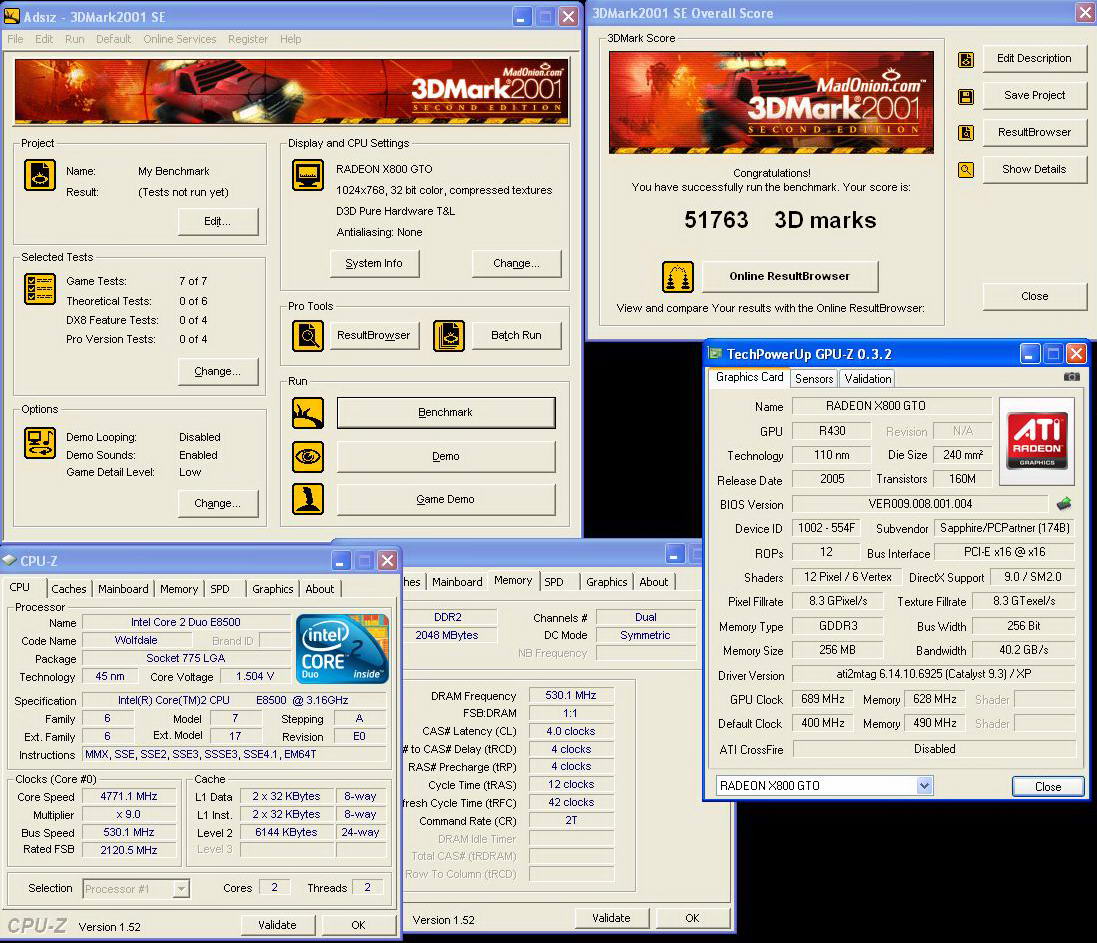This screenshot has height=943, width=1097.
Task: Open the Online Services menu
Action: (x=180, y=39)
